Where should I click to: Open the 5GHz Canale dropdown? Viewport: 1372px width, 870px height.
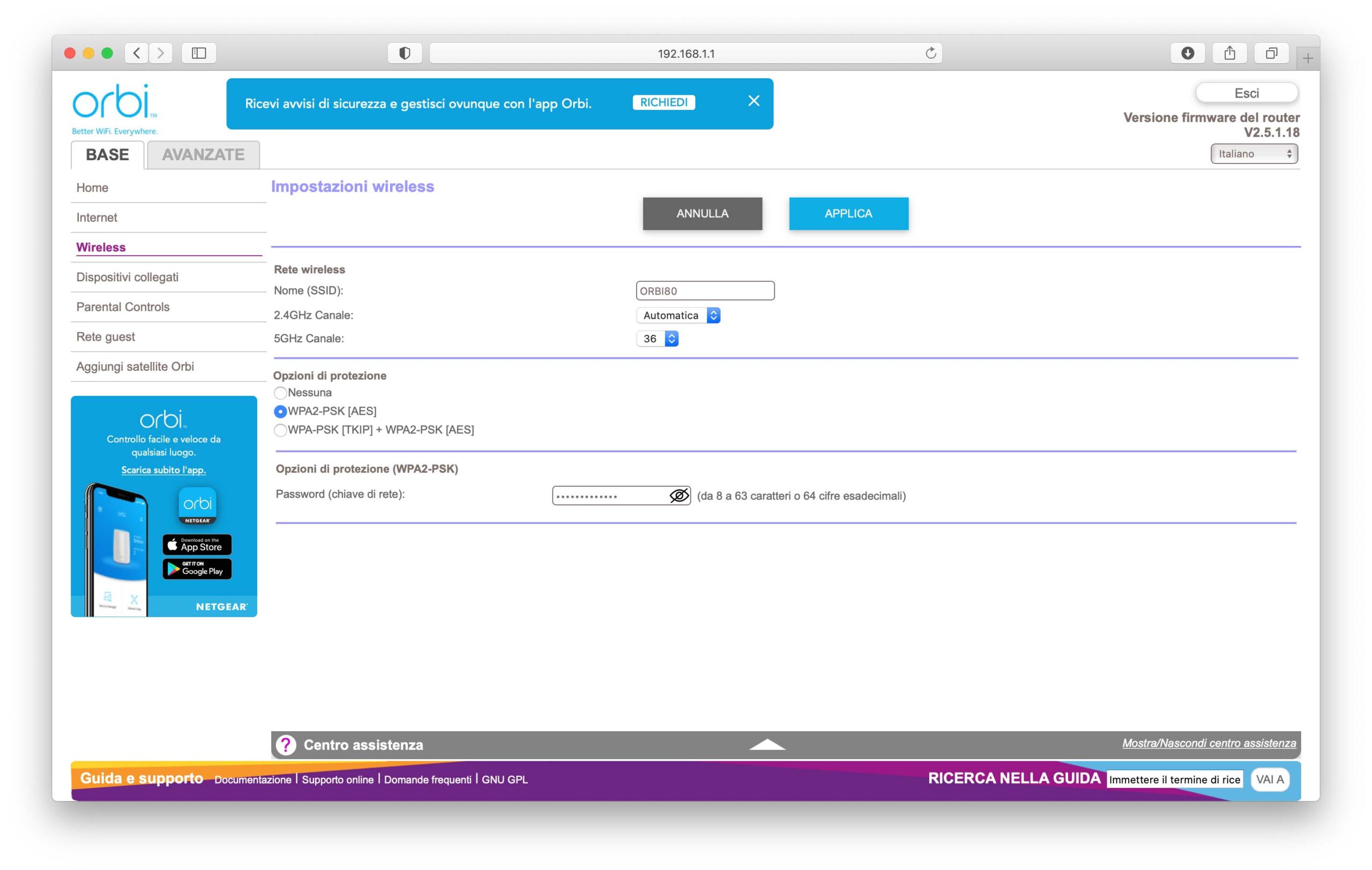[x=658, y=339]
